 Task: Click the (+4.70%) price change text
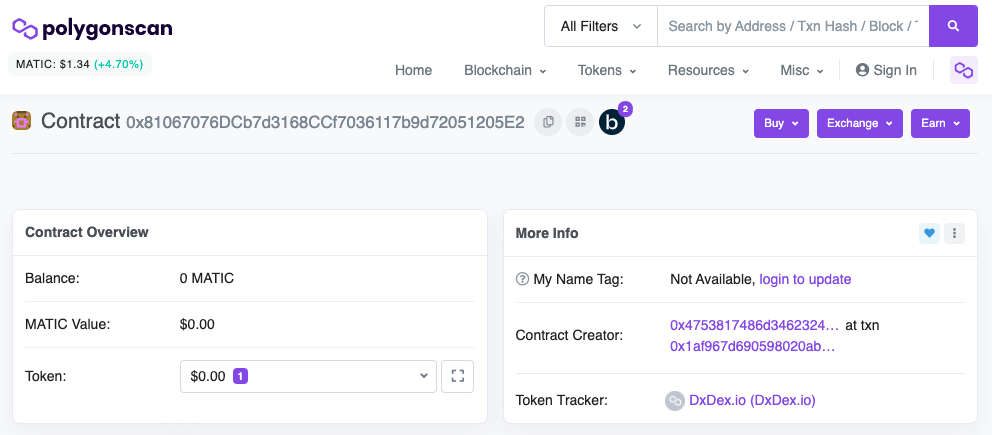[x=118, y=64]
